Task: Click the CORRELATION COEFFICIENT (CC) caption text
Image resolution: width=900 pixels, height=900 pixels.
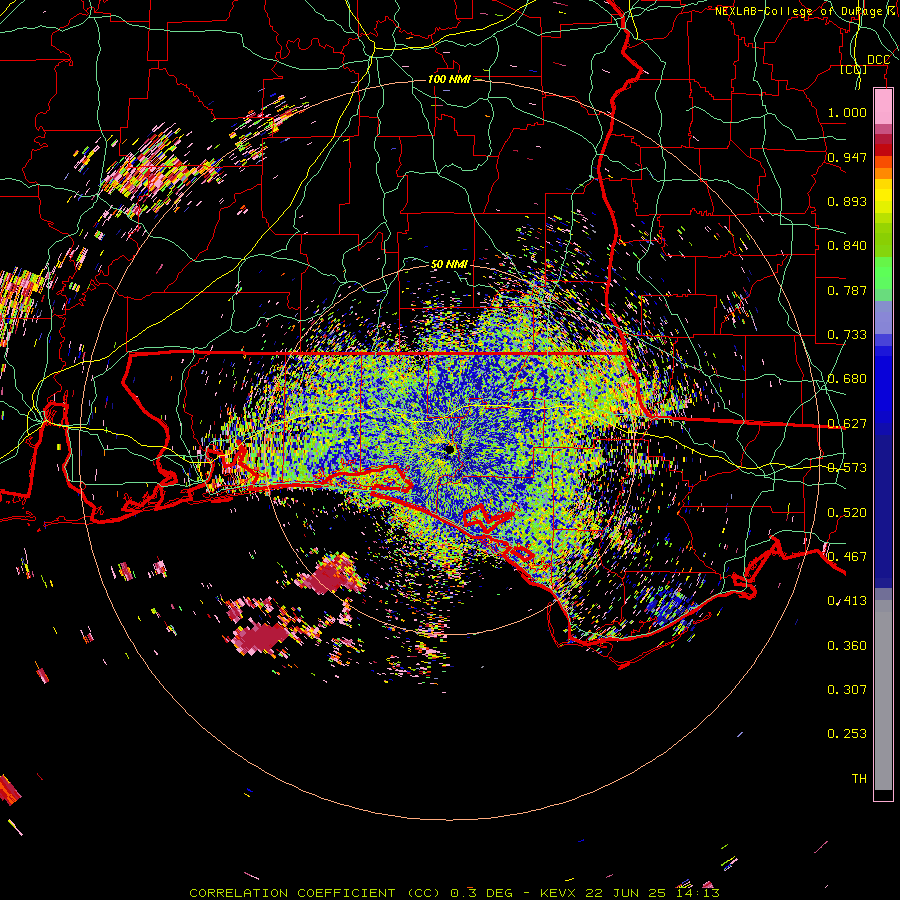Action: [x=316, y=893]
